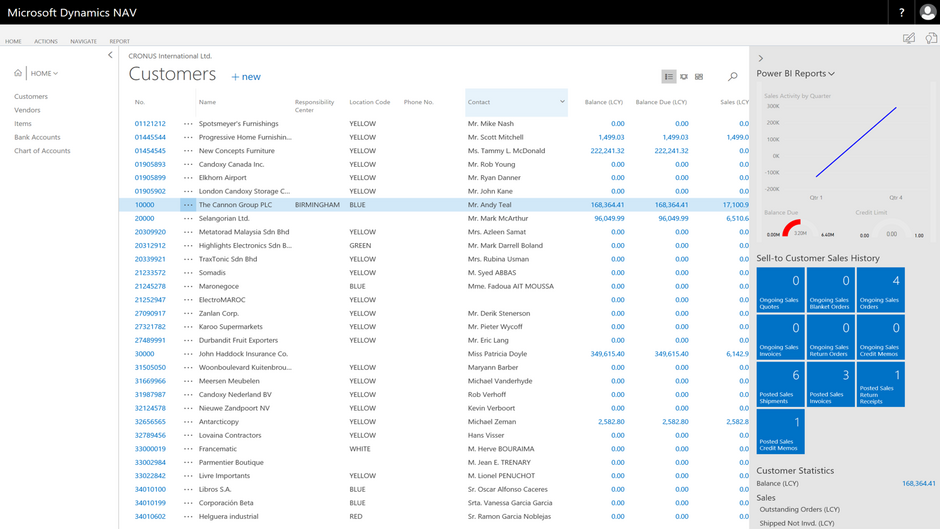The width and height of the screenshot is (940, 529).
Task: Select the Maronegoce customer name
Action: point(219,287)
